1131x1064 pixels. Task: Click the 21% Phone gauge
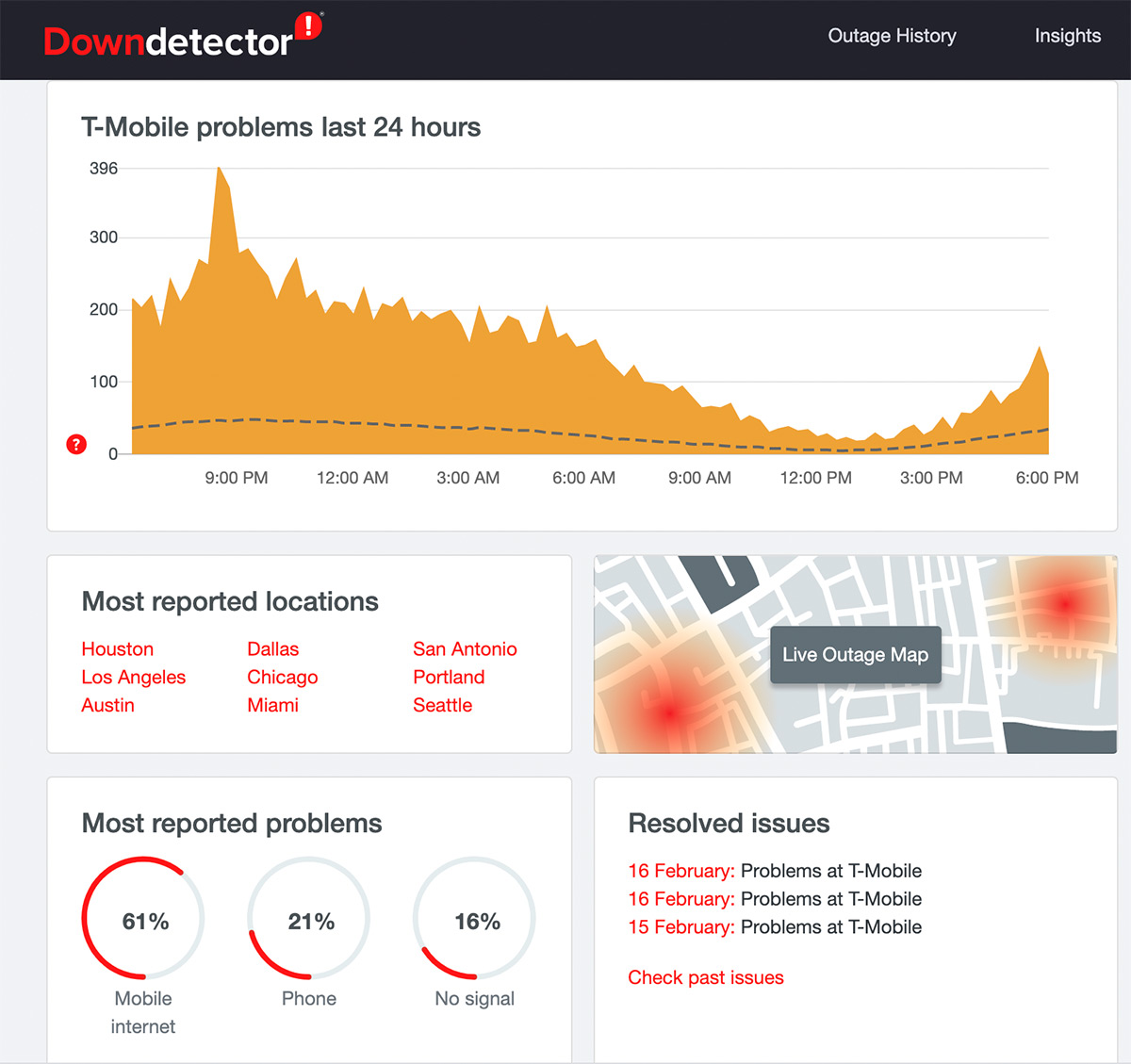[309, 918]
